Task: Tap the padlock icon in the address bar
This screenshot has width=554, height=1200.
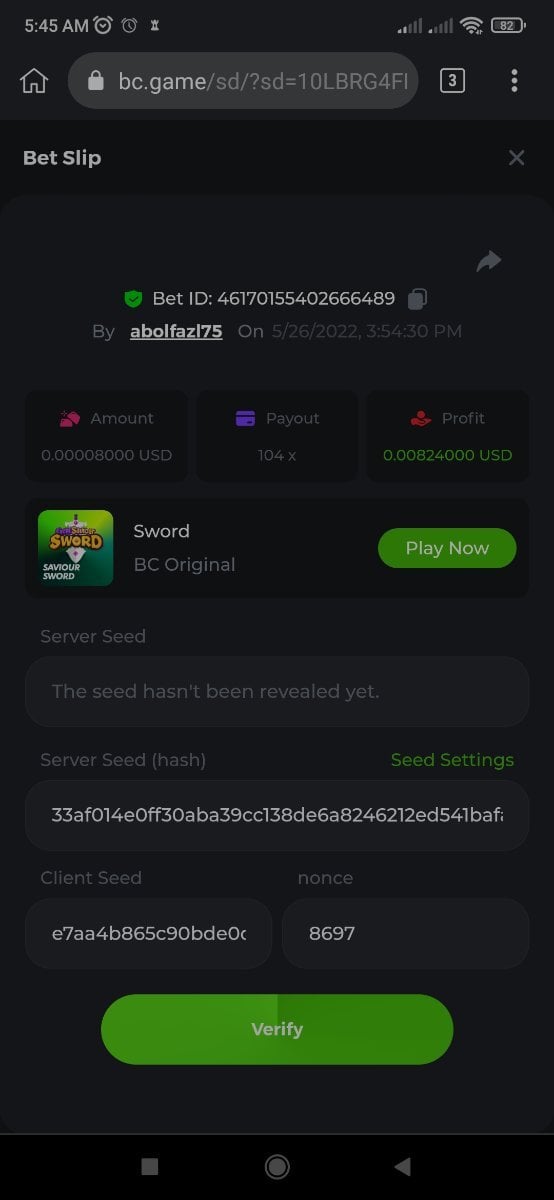Action: (97, 81)
